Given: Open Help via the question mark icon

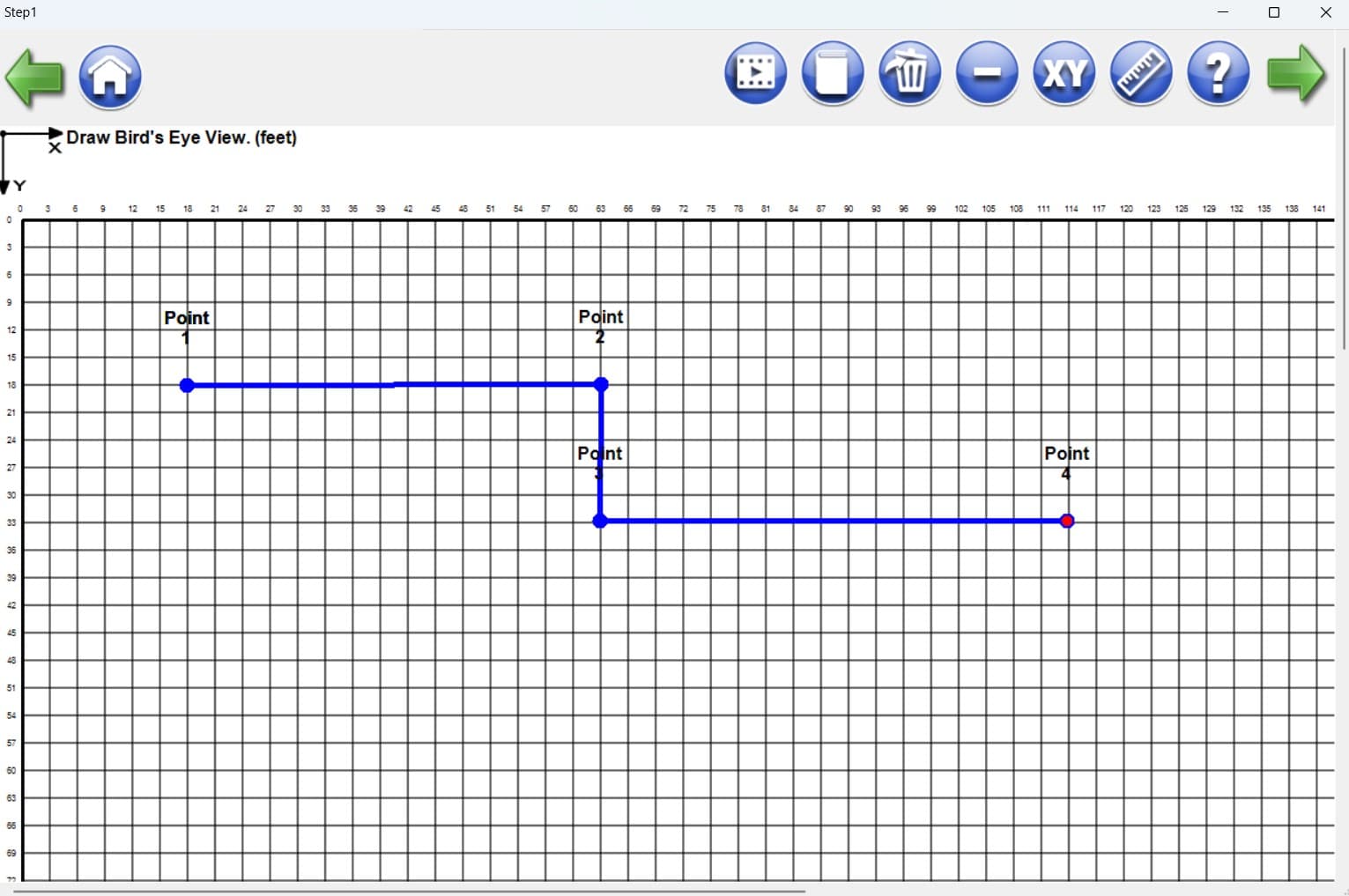Looking at the screenshot, I should 1218,74.
